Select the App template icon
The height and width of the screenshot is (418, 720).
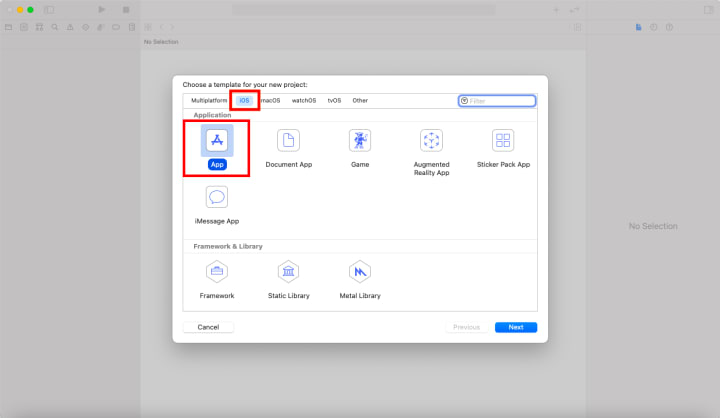coord(217,140)
